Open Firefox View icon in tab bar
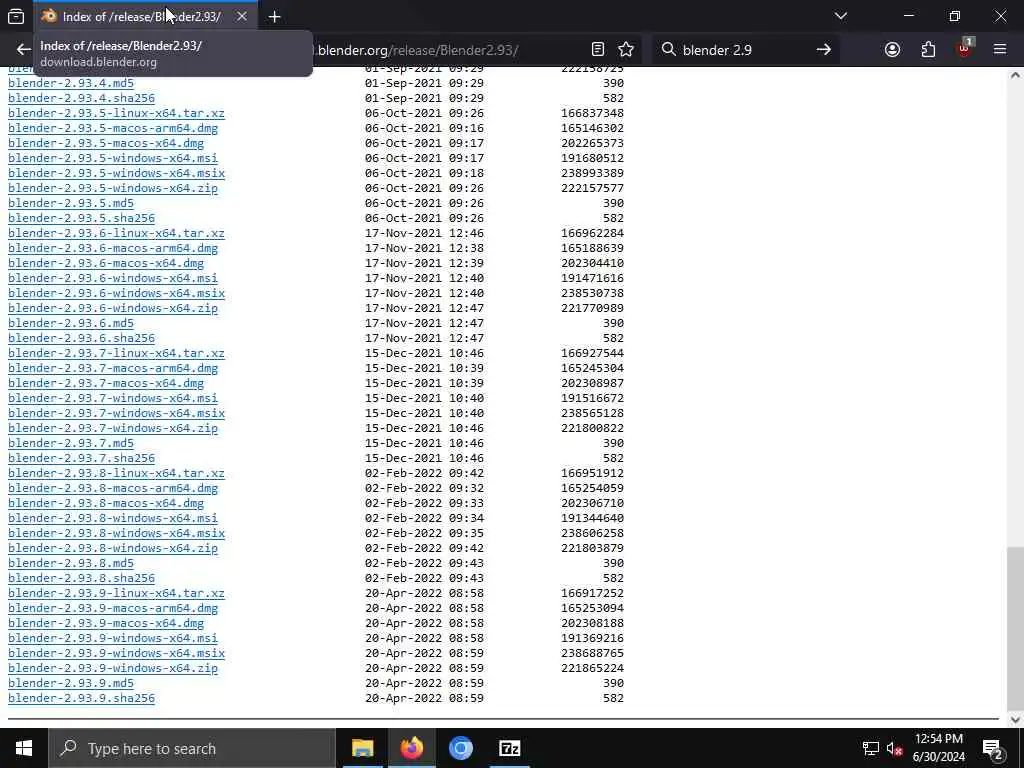 click(x=16, y=16)
